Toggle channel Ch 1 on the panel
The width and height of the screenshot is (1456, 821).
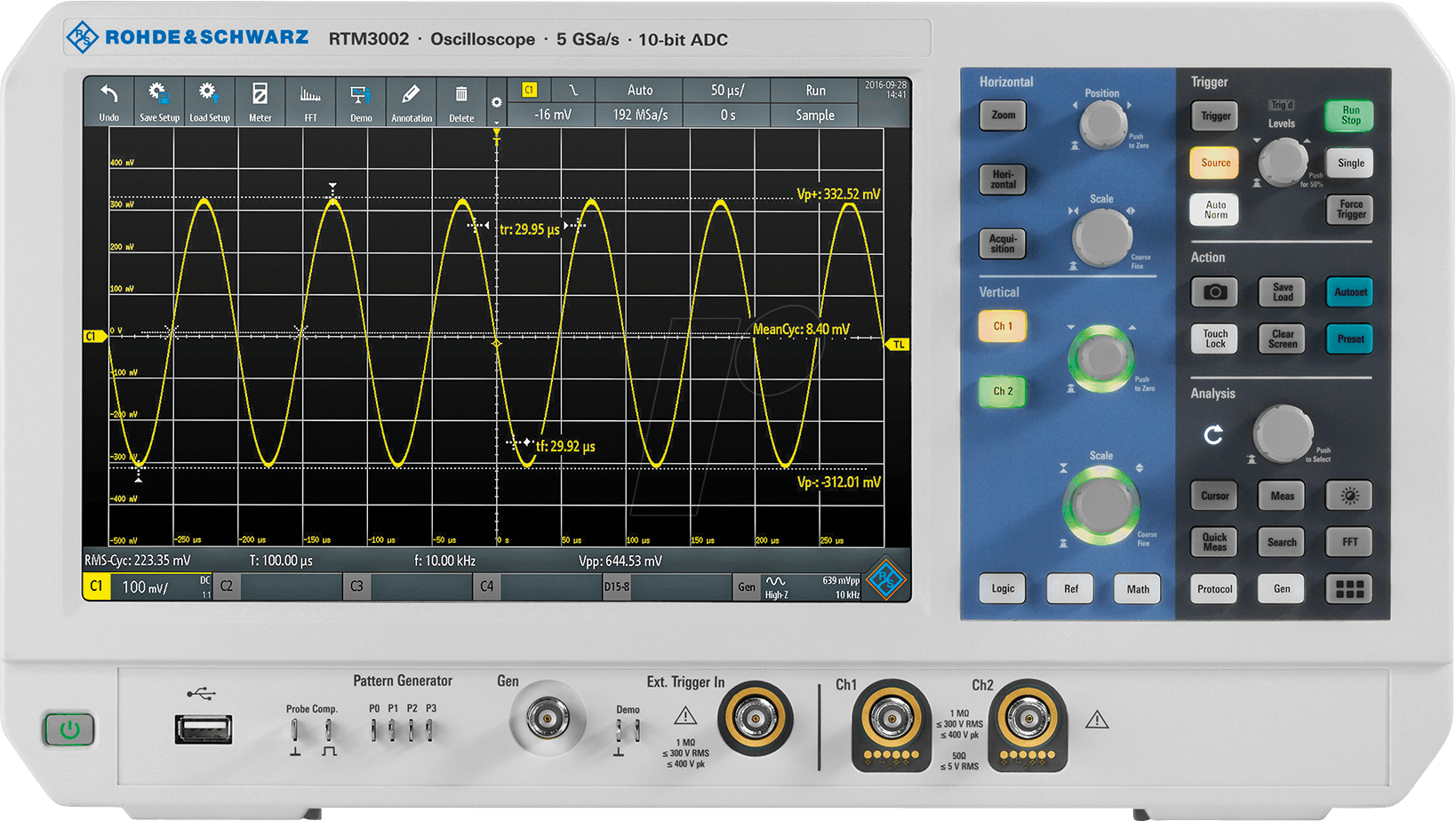point(1003,326)
